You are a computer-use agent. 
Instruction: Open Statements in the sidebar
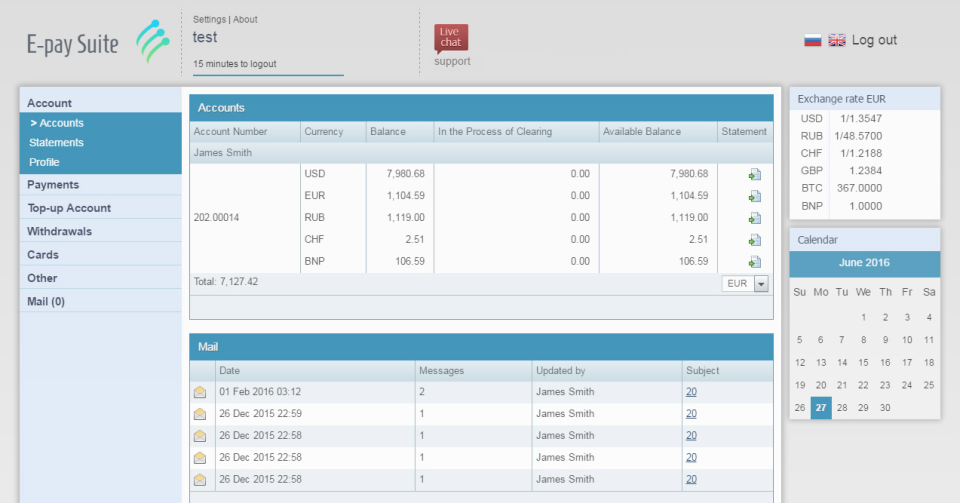tap(56, 143)
